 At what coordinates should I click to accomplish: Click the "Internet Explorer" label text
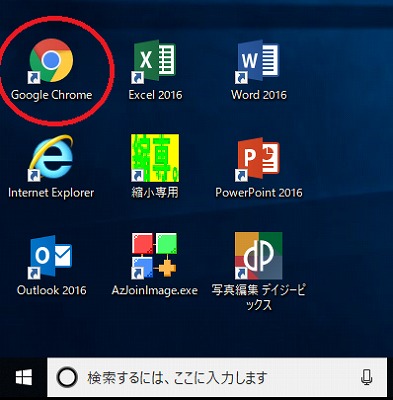click(51, 193)
